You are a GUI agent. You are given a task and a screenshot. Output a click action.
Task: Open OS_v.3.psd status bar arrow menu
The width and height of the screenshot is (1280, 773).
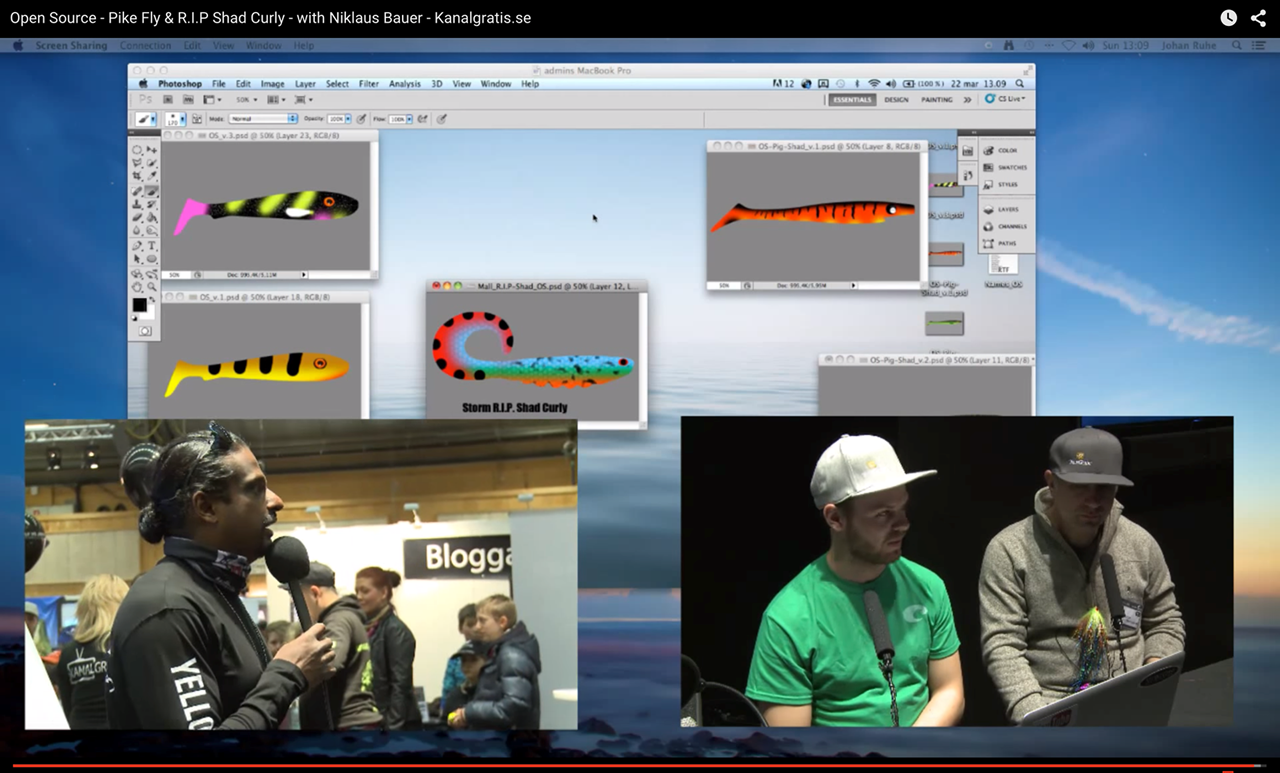(x=304, y=274)
